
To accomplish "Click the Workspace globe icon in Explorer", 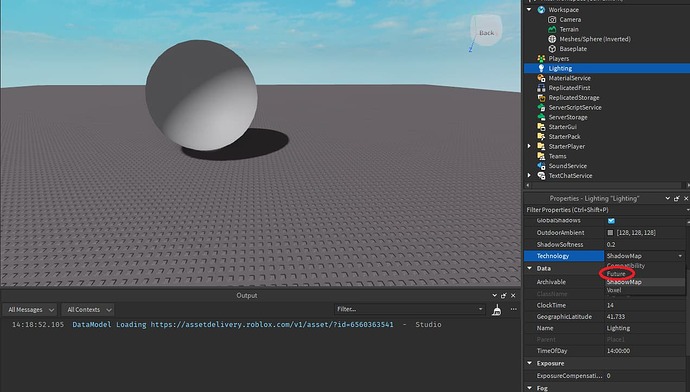I will point(541,10).
